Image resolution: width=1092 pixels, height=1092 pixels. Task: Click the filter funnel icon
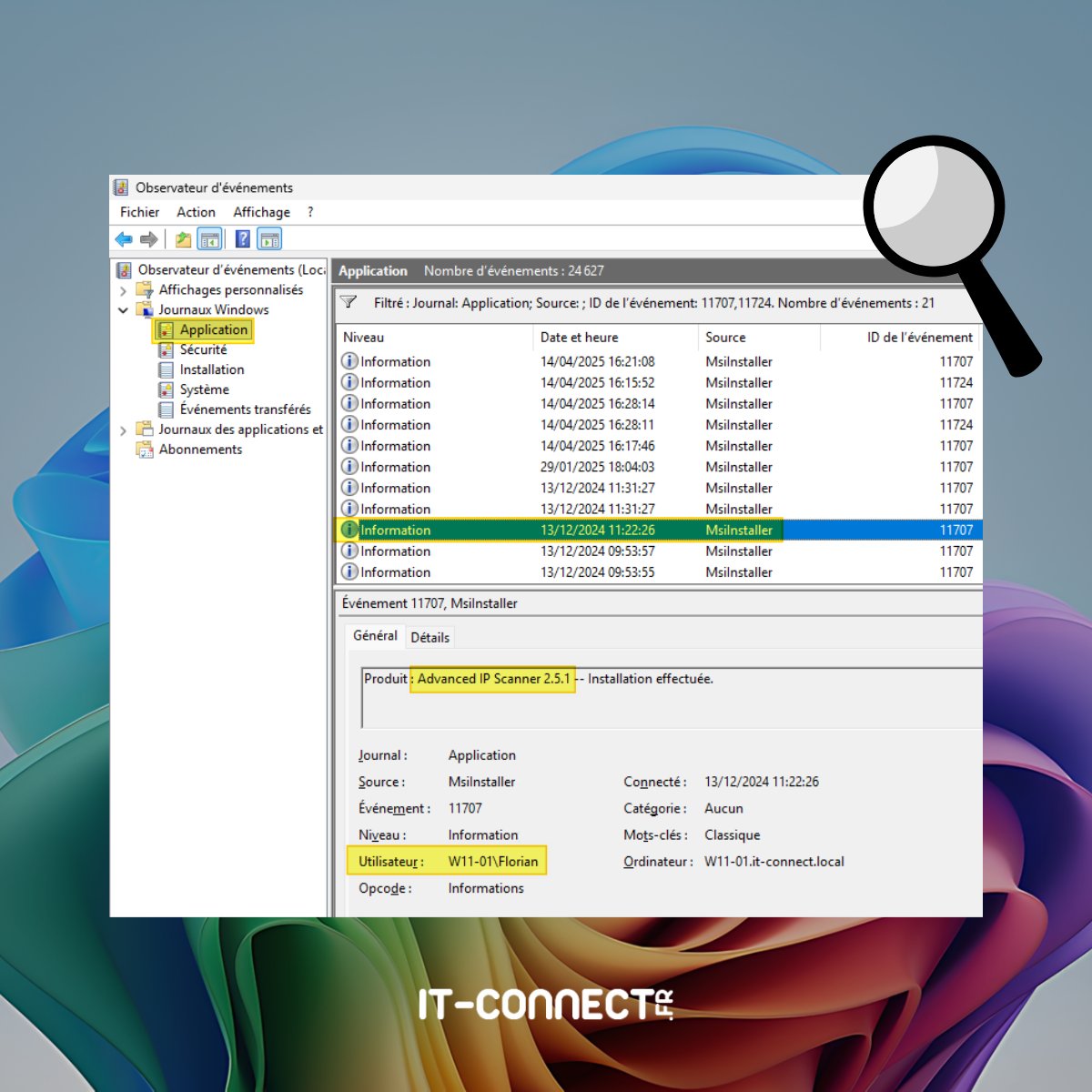coord(349,302)
